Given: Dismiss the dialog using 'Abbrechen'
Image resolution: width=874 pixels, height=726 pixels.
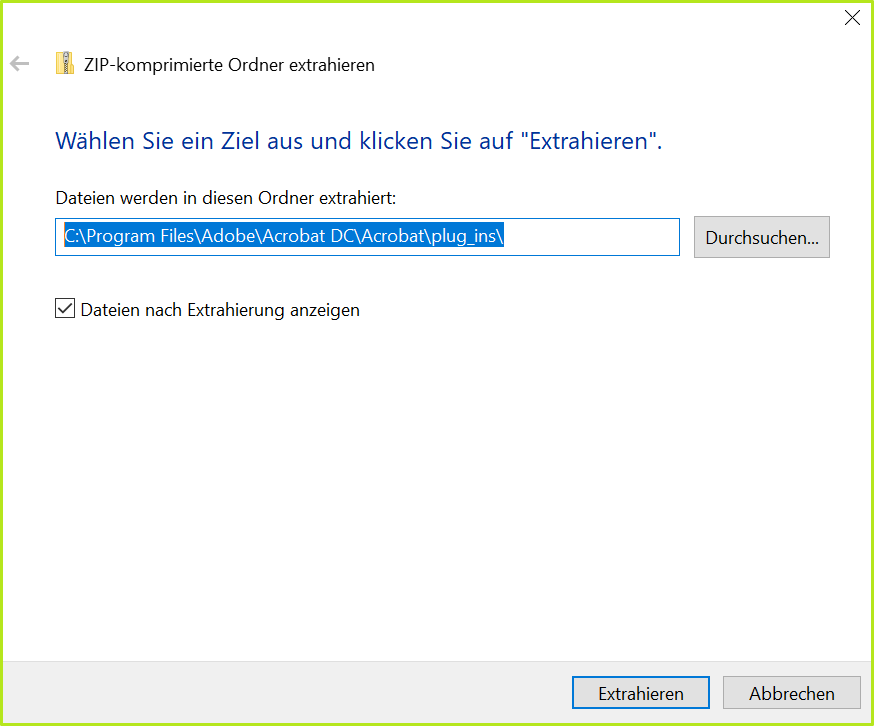Looking at the screenshot, I should click(791, 692).
